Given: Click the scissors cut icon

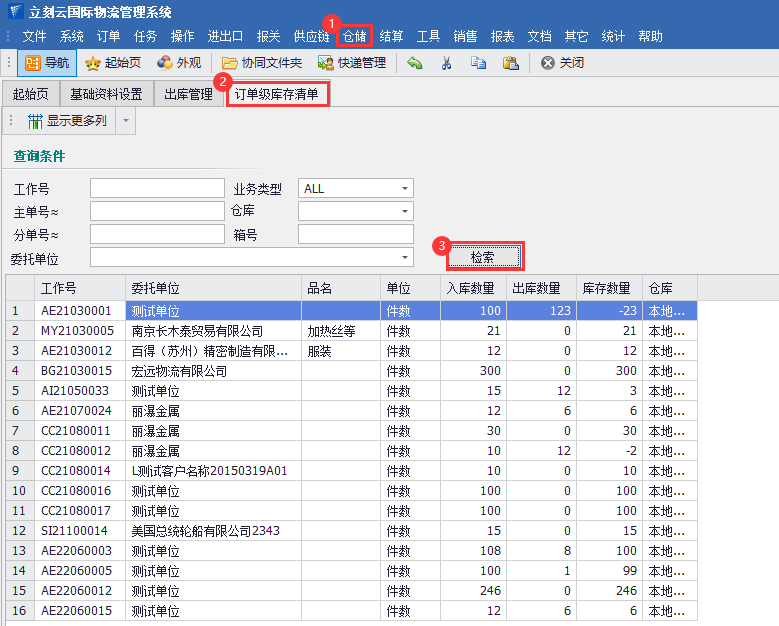Looking at the screenshot, I should point(446,63).
